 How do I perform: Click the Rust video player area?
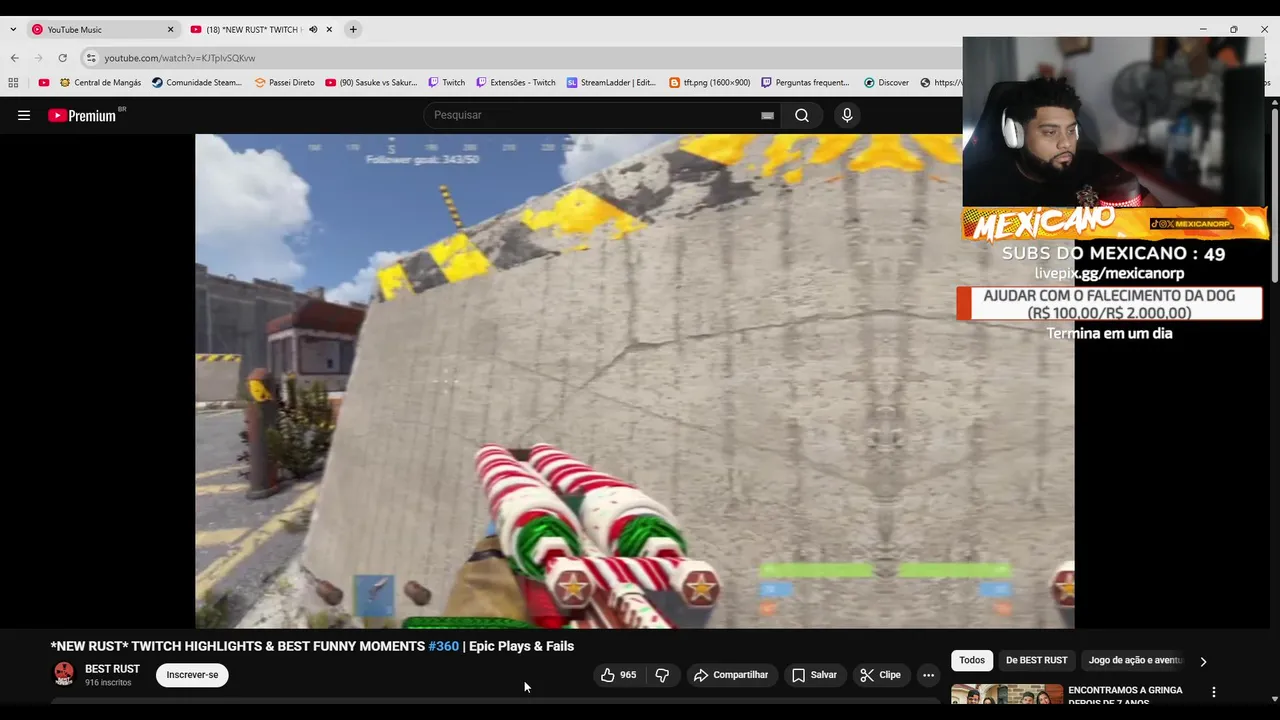634,381
